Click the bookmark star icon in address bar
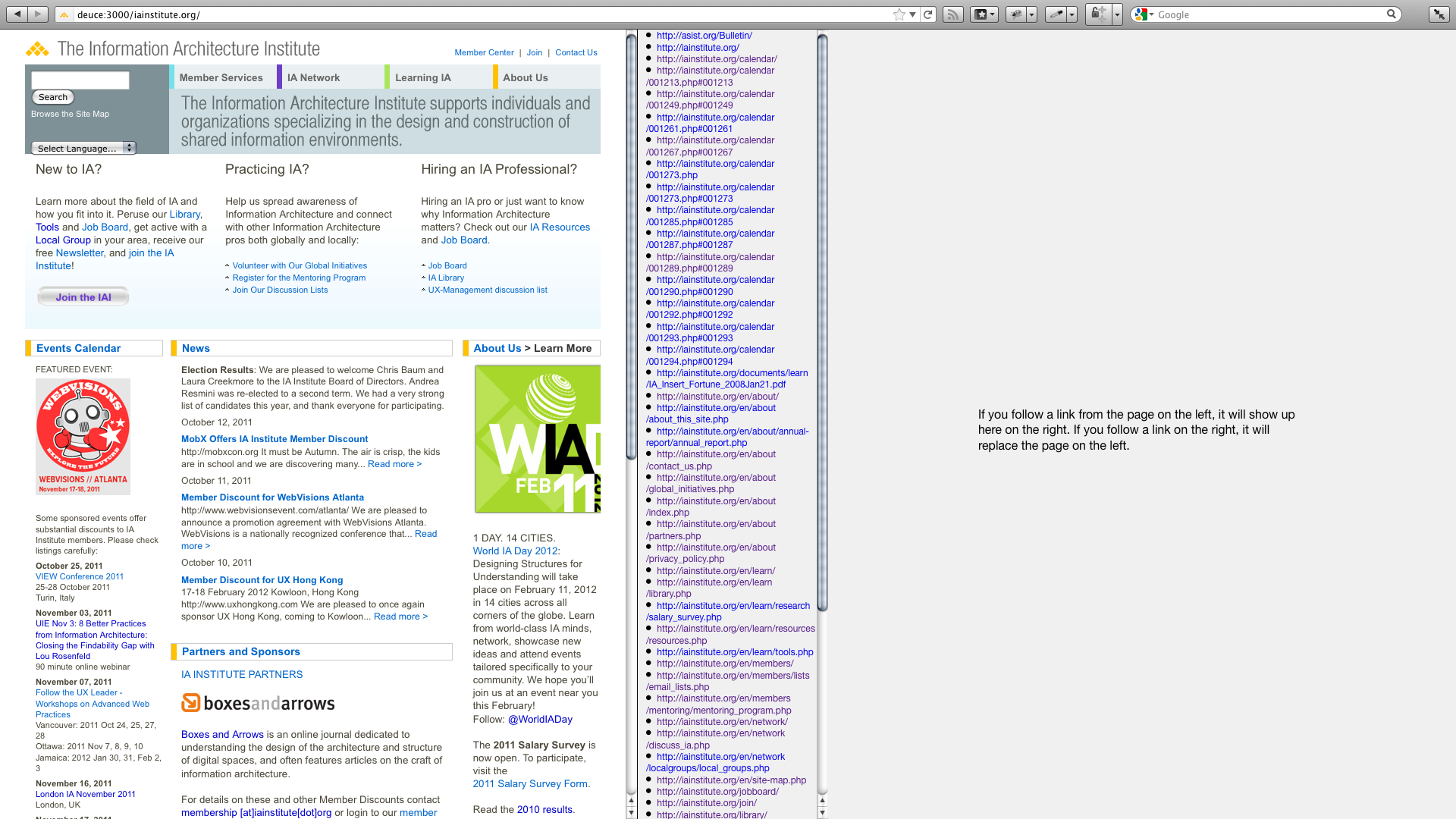The width and height of the screenshot is (1456, 819). point(899,14)
